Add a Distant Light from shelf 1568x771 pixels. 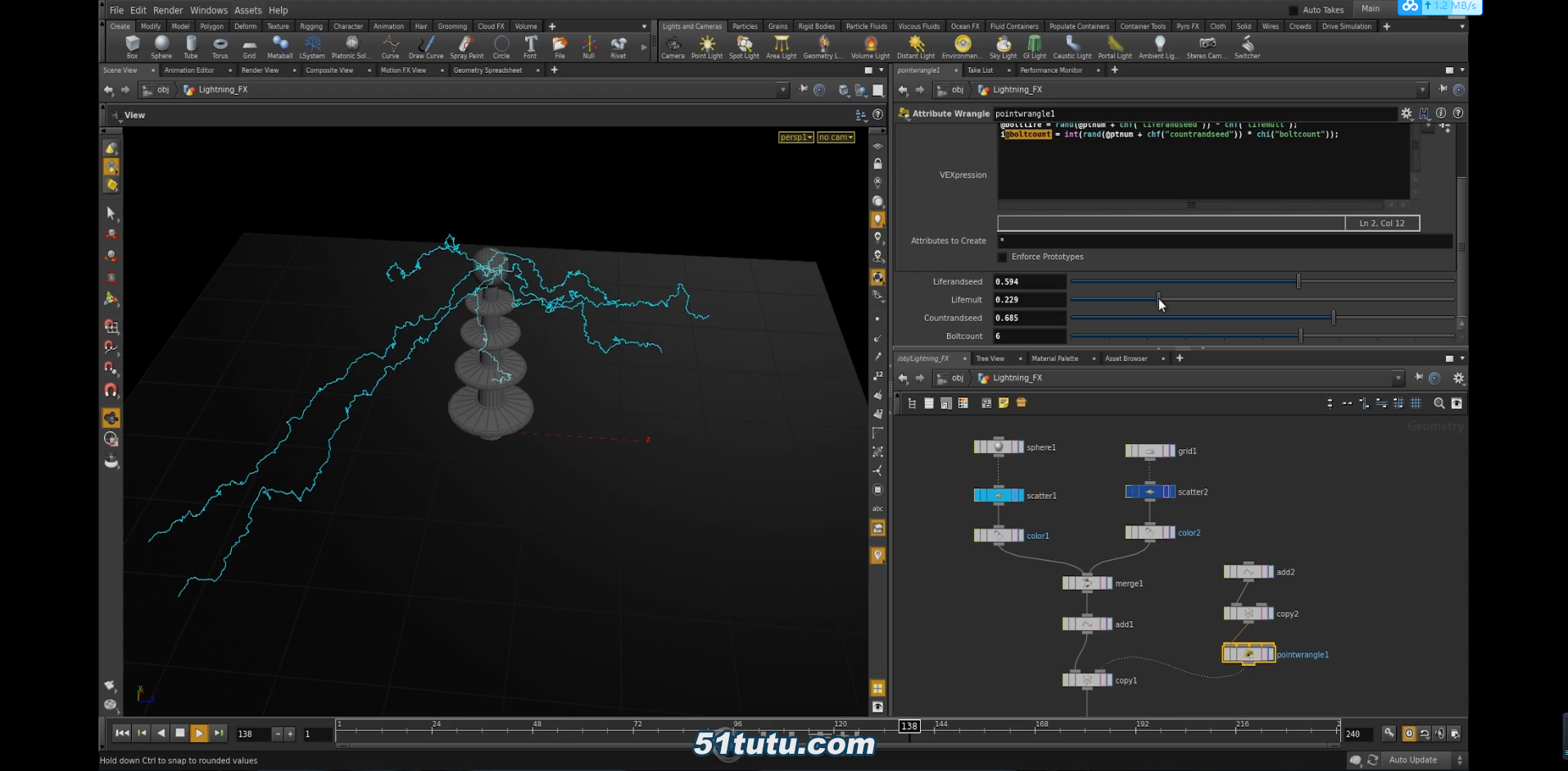point(916,47)
